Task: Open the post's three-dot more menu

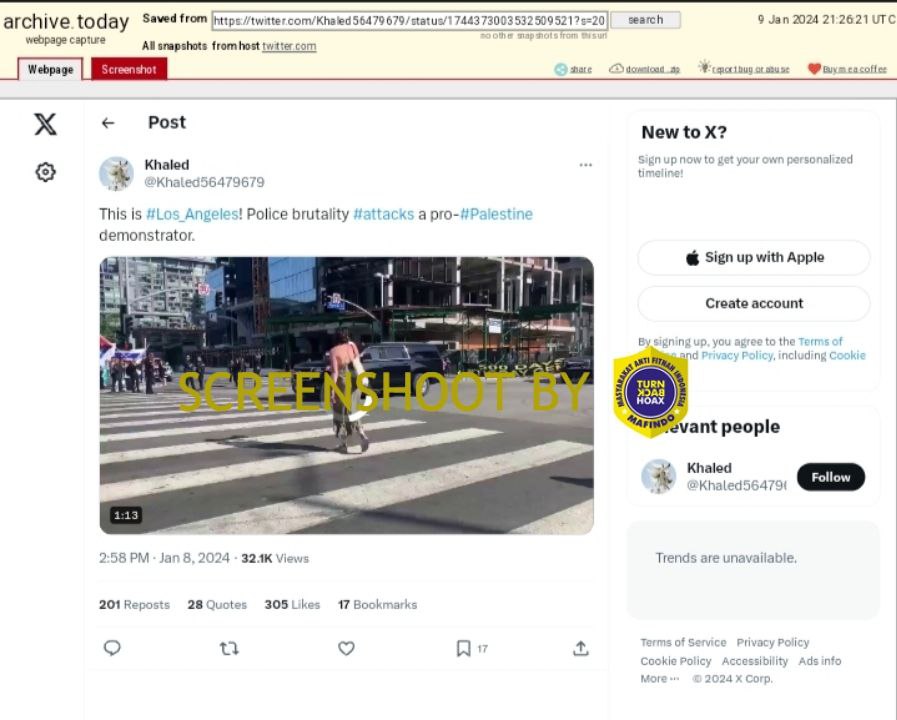Action: click(586, 165)
